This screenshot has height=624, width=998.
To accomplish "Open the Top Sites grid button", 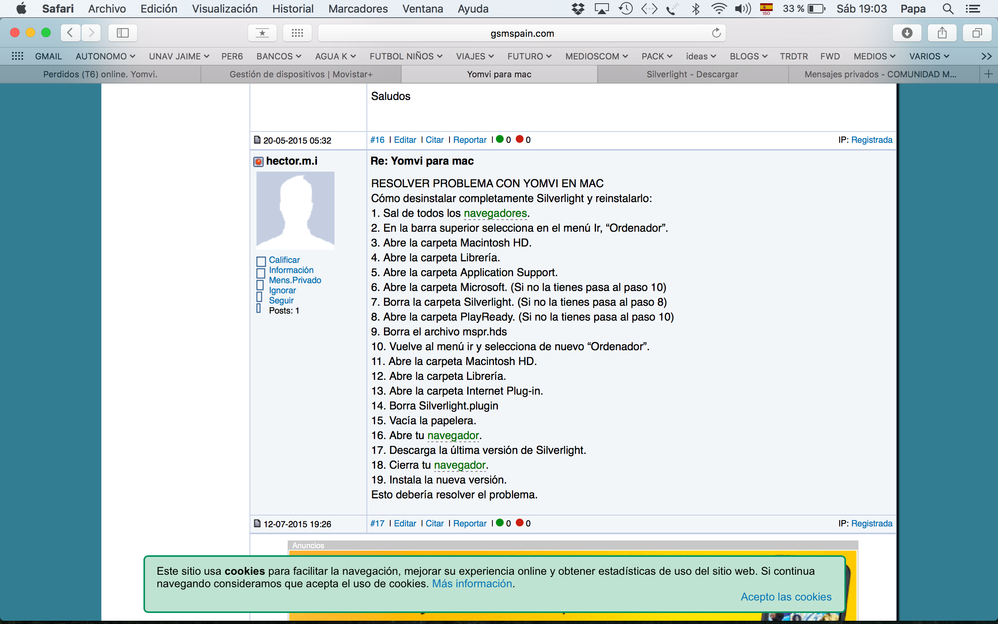I will click(298, 33).
